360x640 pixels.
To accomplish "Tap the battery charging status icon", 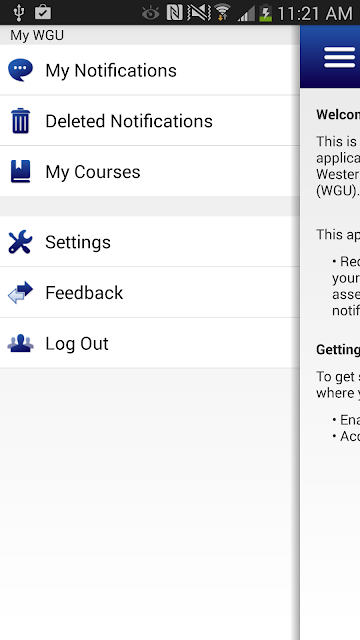I will tap(265, 13).
